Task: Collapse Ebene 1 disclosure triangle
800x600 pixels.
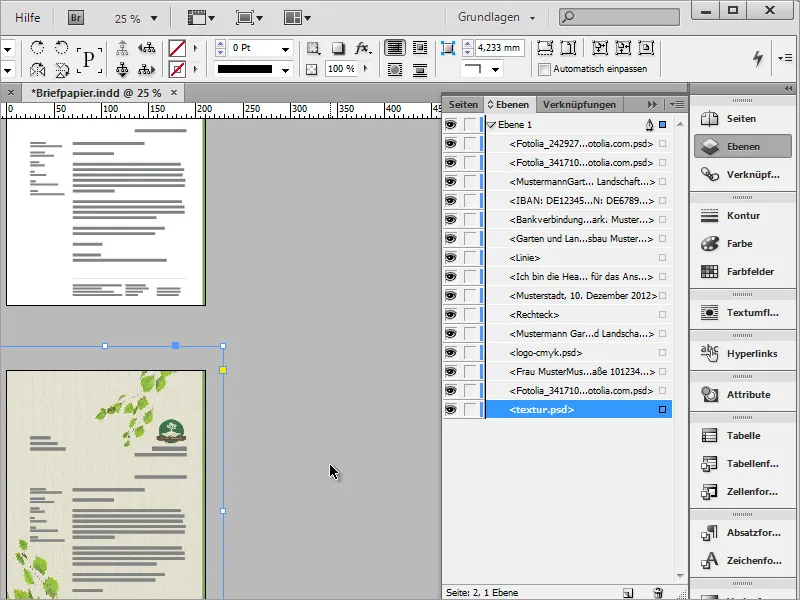Action: point(491,125)
